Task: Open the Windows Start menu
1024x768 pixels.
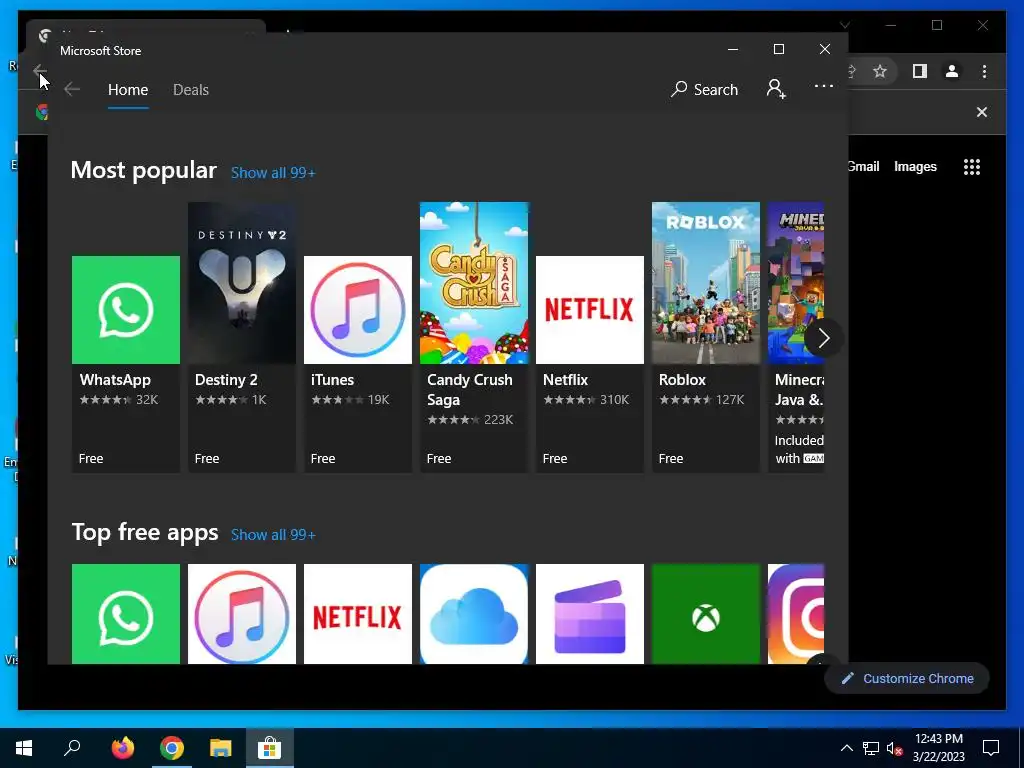Action: pos(24,748)
